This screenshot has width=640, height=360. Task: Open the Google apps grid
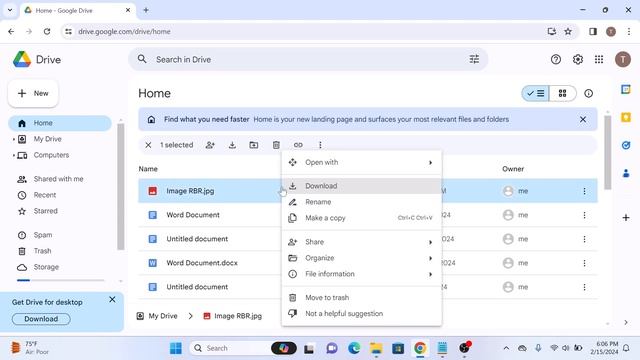tap(599, 60)
